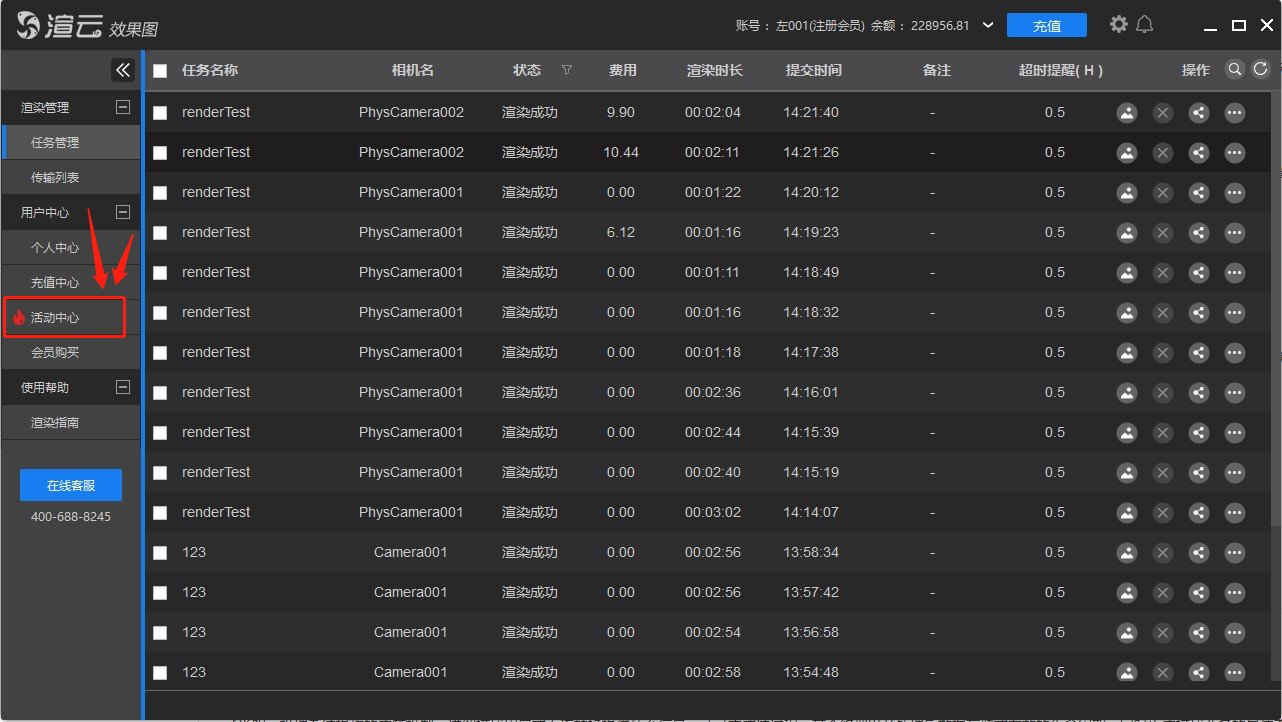1282x722 pixels.
Task: Open 传输列表 in the sidebar
Action: pyautogui.click(x=55, y=177)
